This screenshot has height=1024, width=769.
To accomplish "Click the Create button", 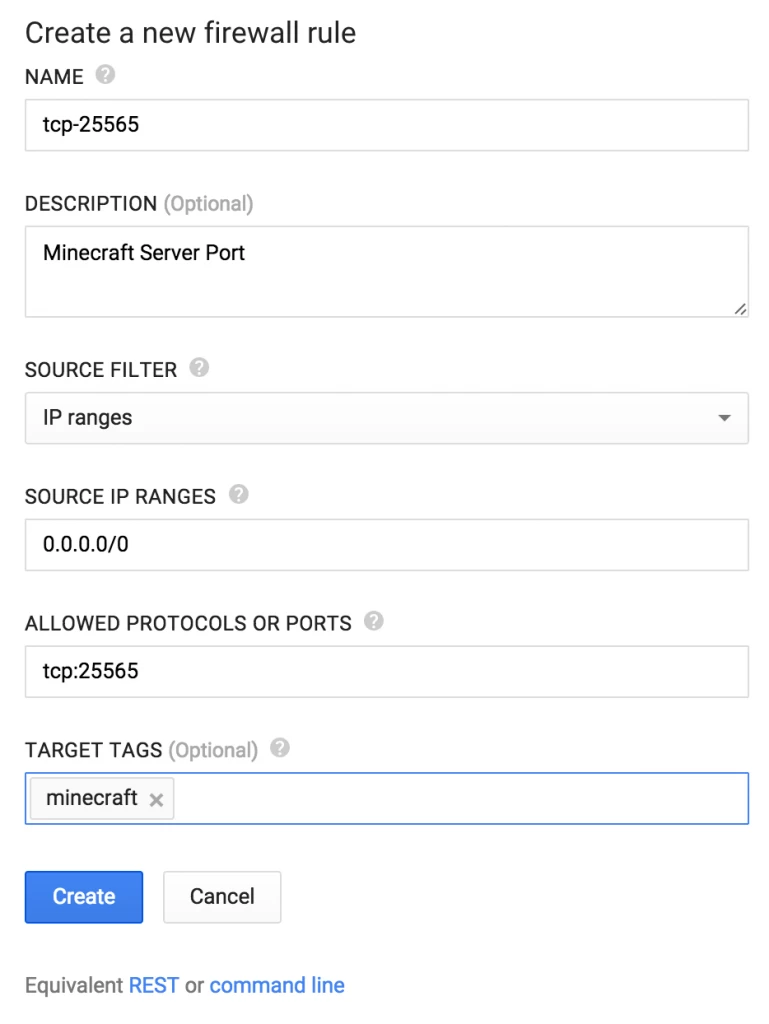I will coord(84,897).
